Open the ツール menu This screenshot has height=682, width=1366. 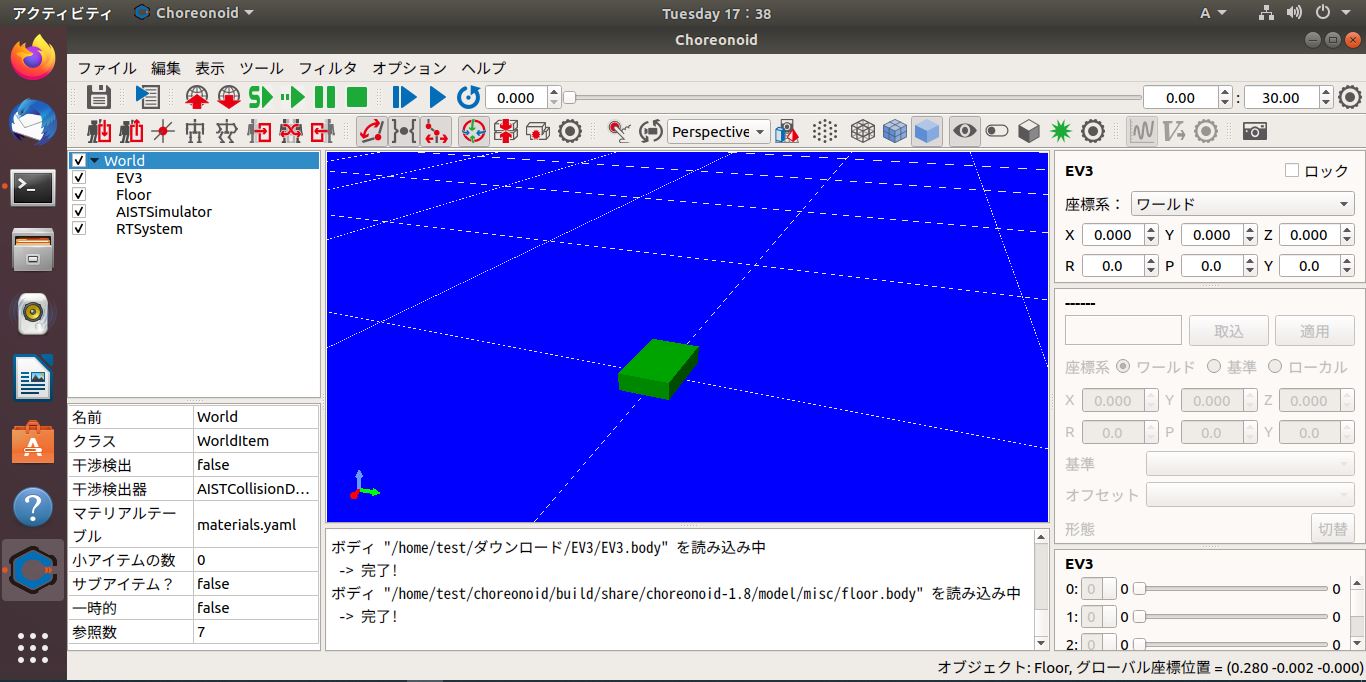pos(262,68)
